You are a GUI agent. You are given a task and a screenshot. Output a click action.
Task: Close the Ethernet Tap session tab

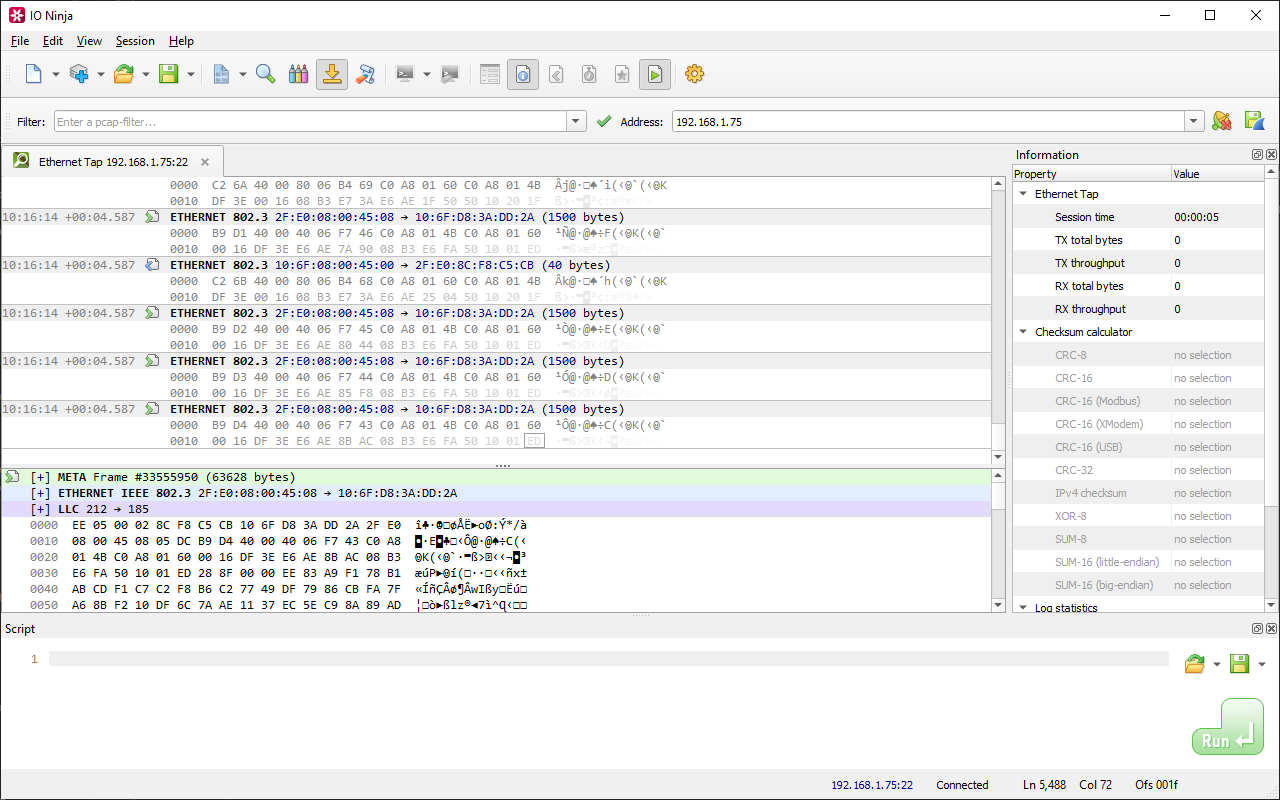(205, 162)
